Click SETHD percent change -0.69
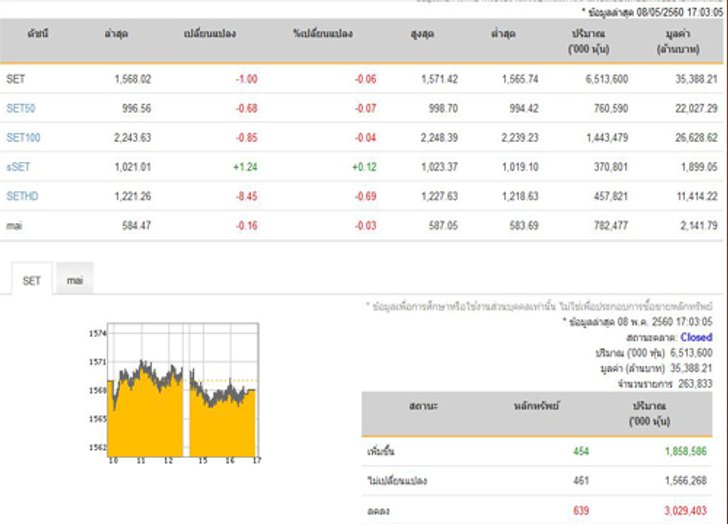728x524 pixels. (365, 196)
